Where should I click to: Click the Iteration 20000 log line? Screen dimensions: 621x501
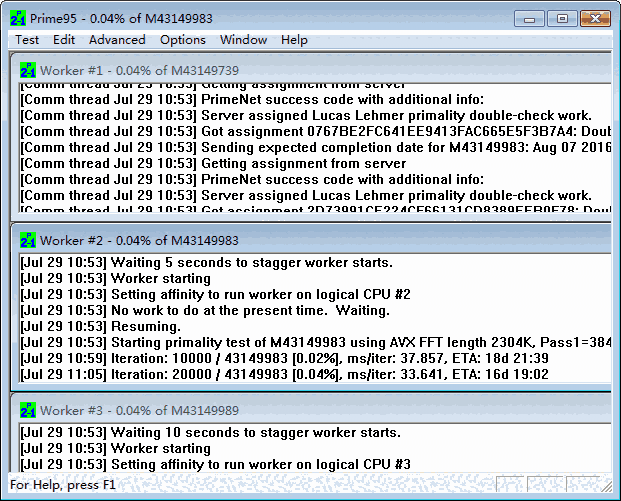coord(285,374)
